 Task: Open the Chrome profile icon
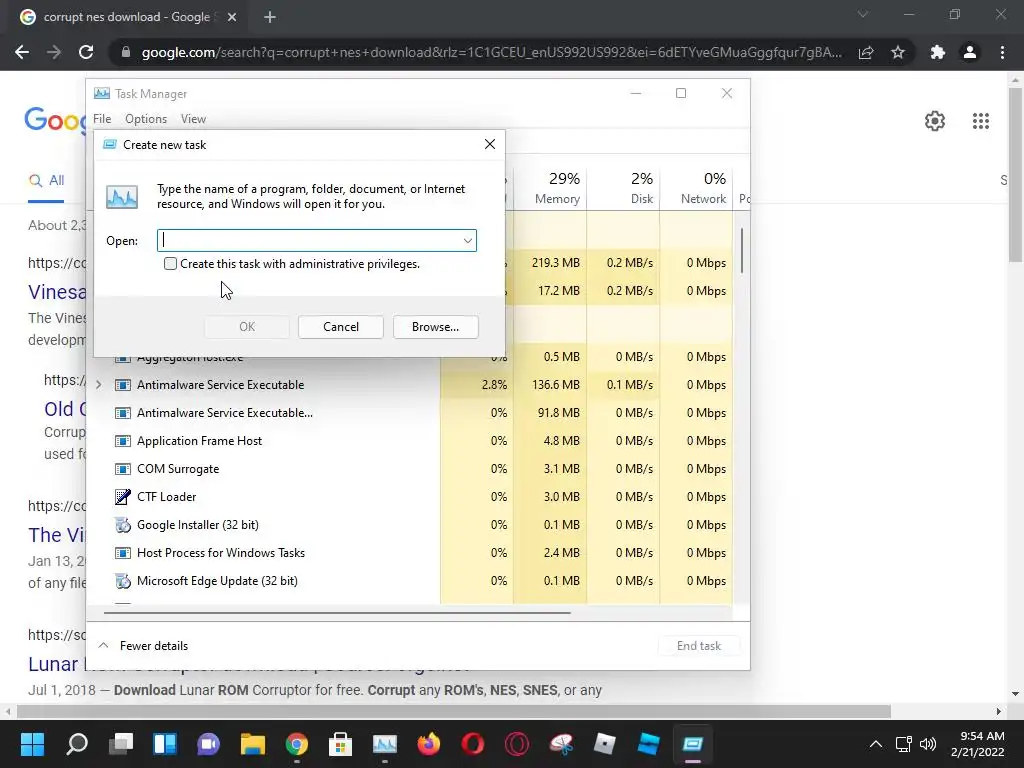point(970,52)
